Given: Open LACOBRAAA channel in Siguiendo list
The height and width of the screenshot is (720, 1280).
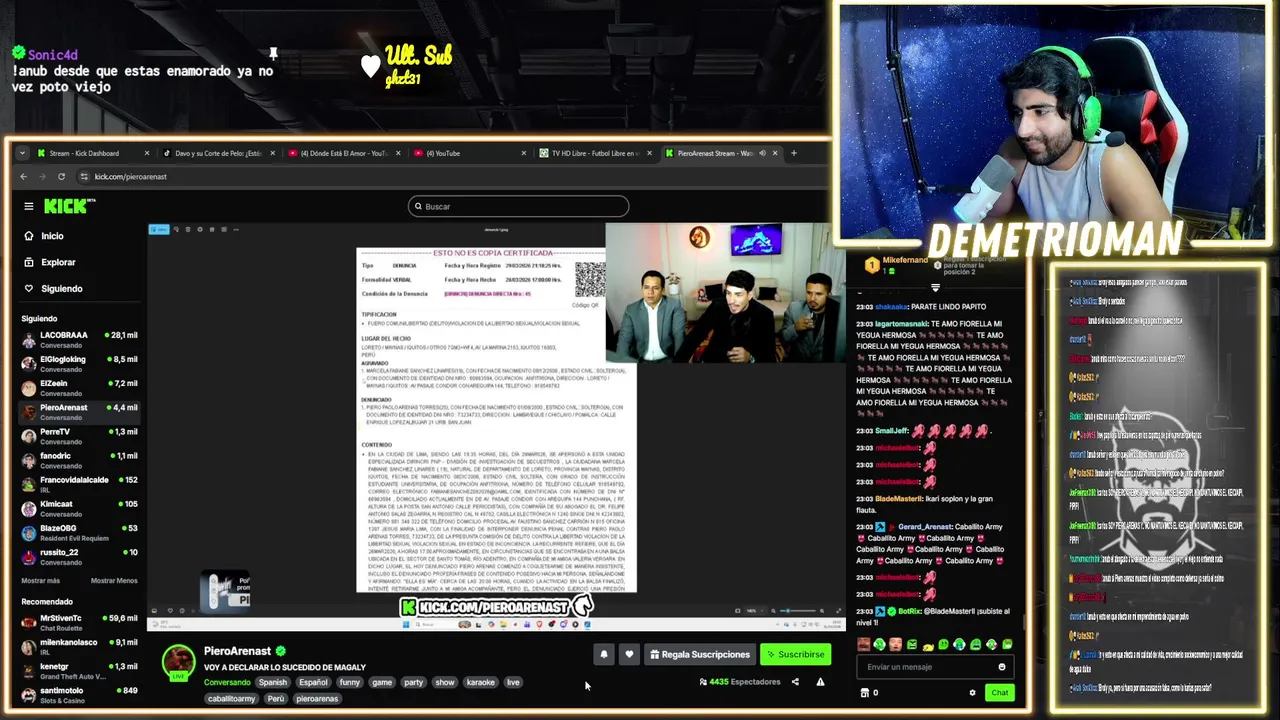Looking at the screenshot, I should click(79, 340).
